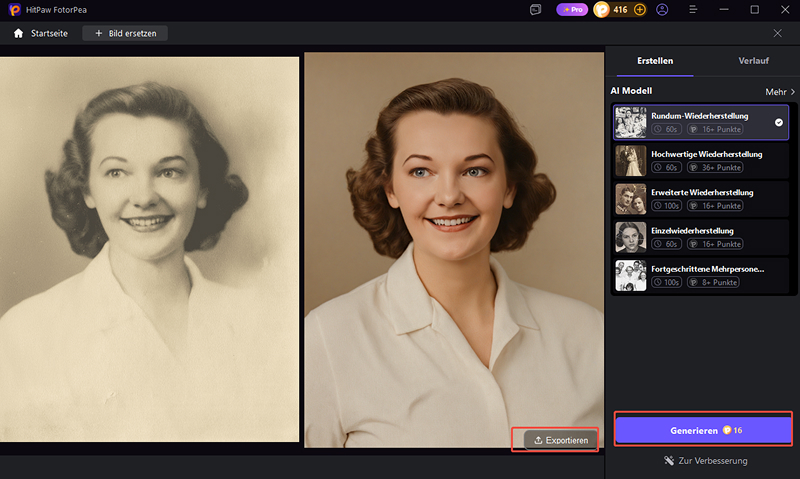The width and height of the screenshot is (800, 479).
Task: Click the HitPaw FotorPea logo icon
Action: [x=14, y=10]
